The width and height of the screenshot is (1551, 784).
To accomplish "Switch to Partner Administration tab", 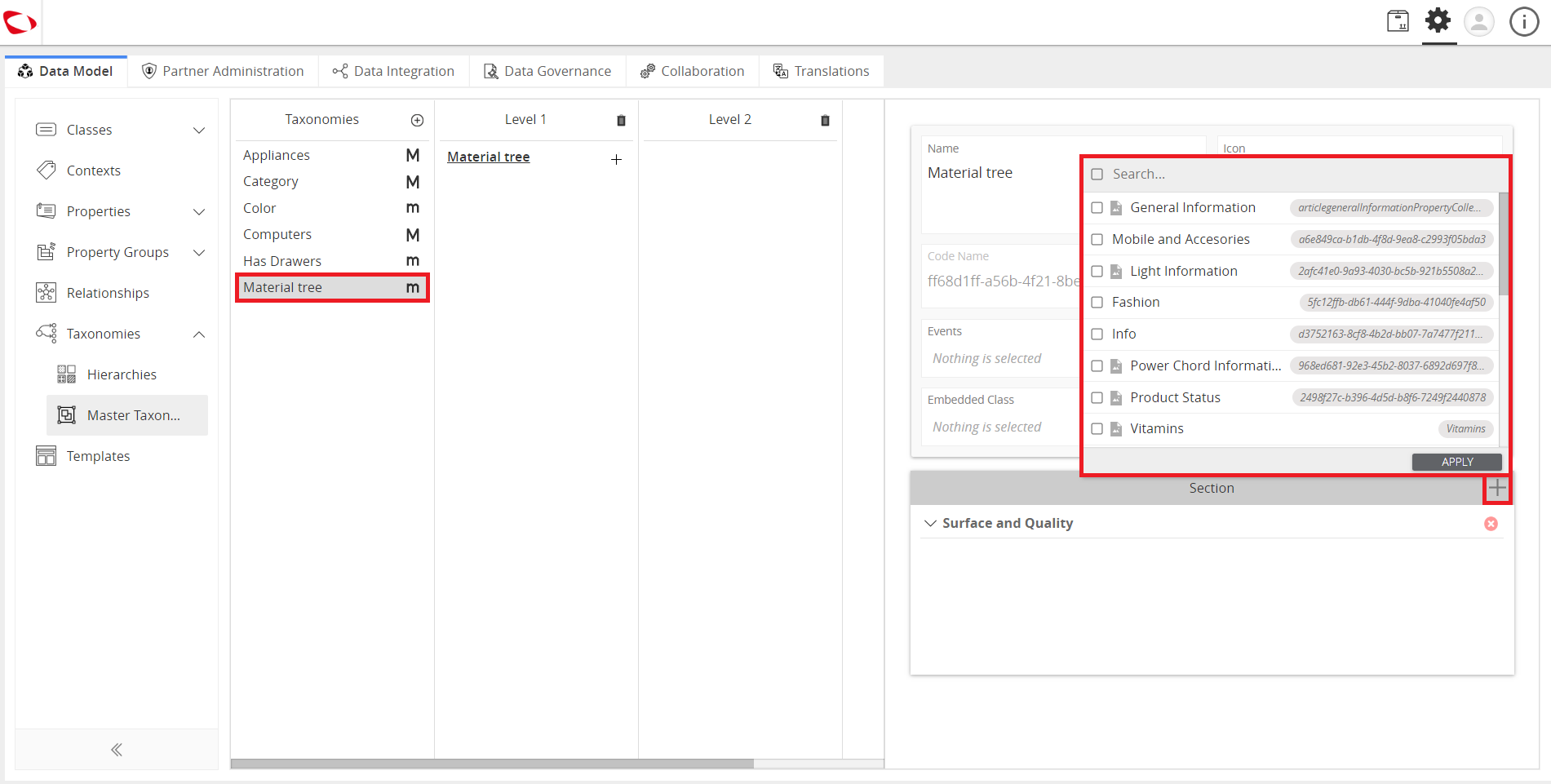I will pyautogui.click(x=223, y=71).
